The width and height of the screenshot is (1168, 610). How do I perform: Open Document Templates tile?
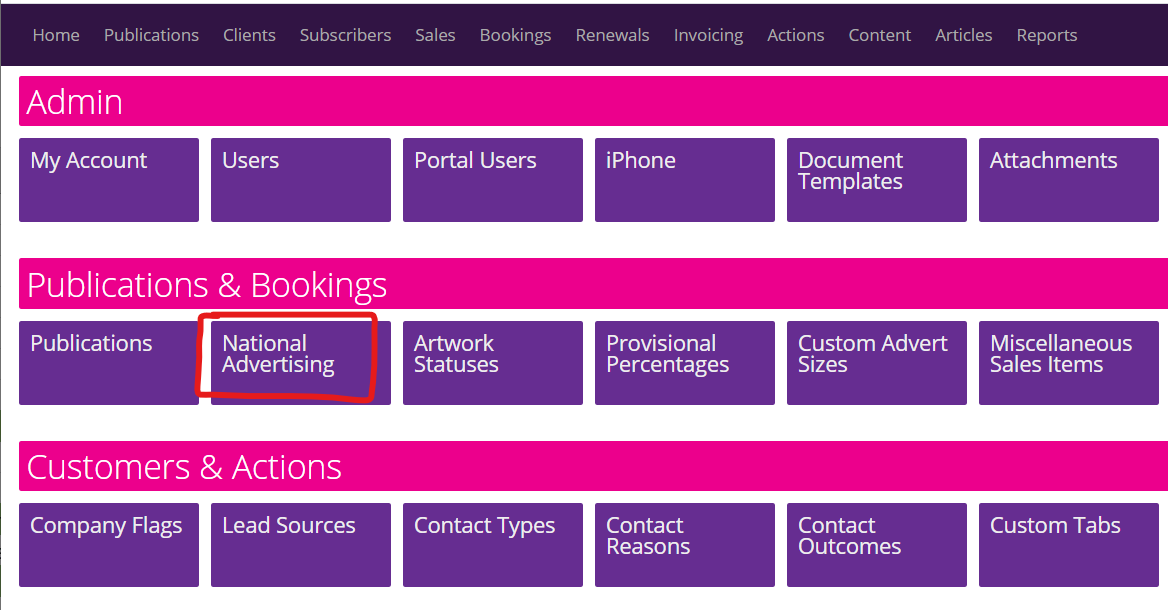pos(876,179)
